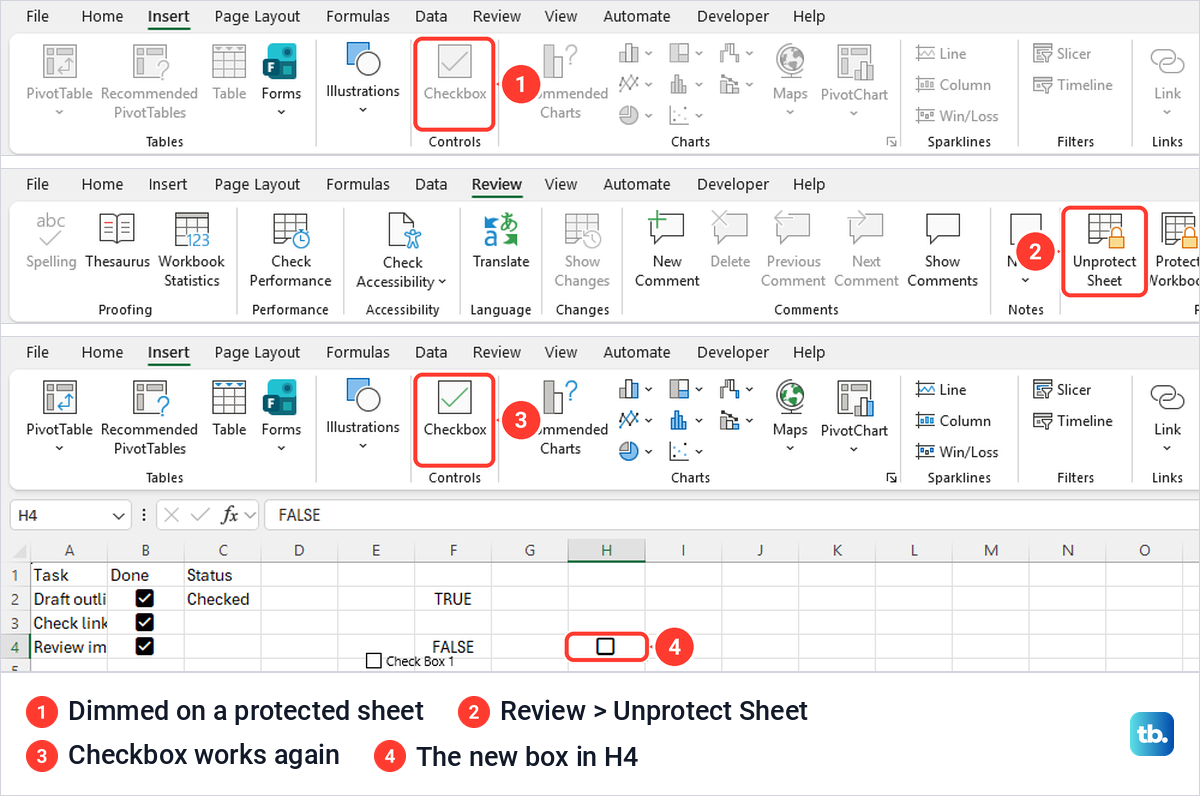Insert a colored Win/Loss sparkline
The width and height of the screenshot is (1200, 796).
point(957,452)
